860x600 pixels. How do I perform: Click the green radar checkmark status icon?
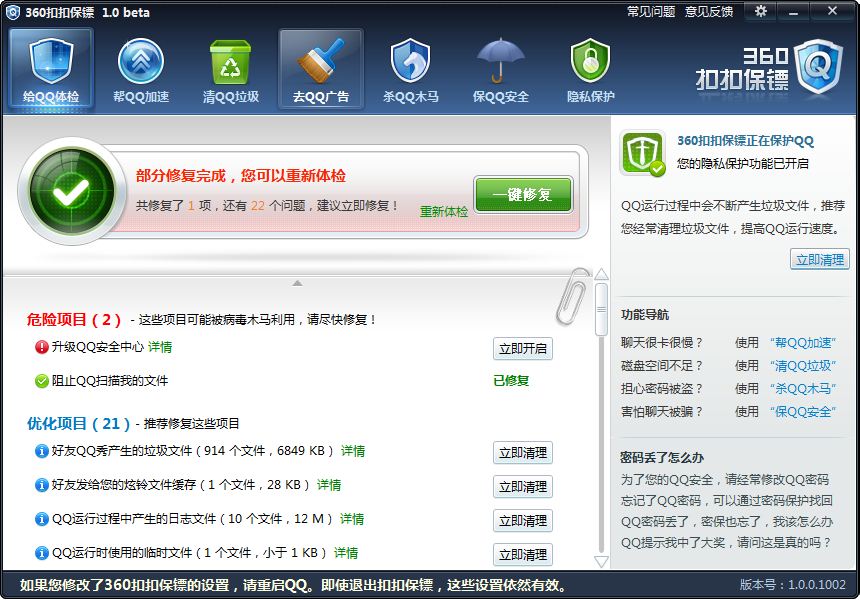pyautogui.click(x=72, y=191)
